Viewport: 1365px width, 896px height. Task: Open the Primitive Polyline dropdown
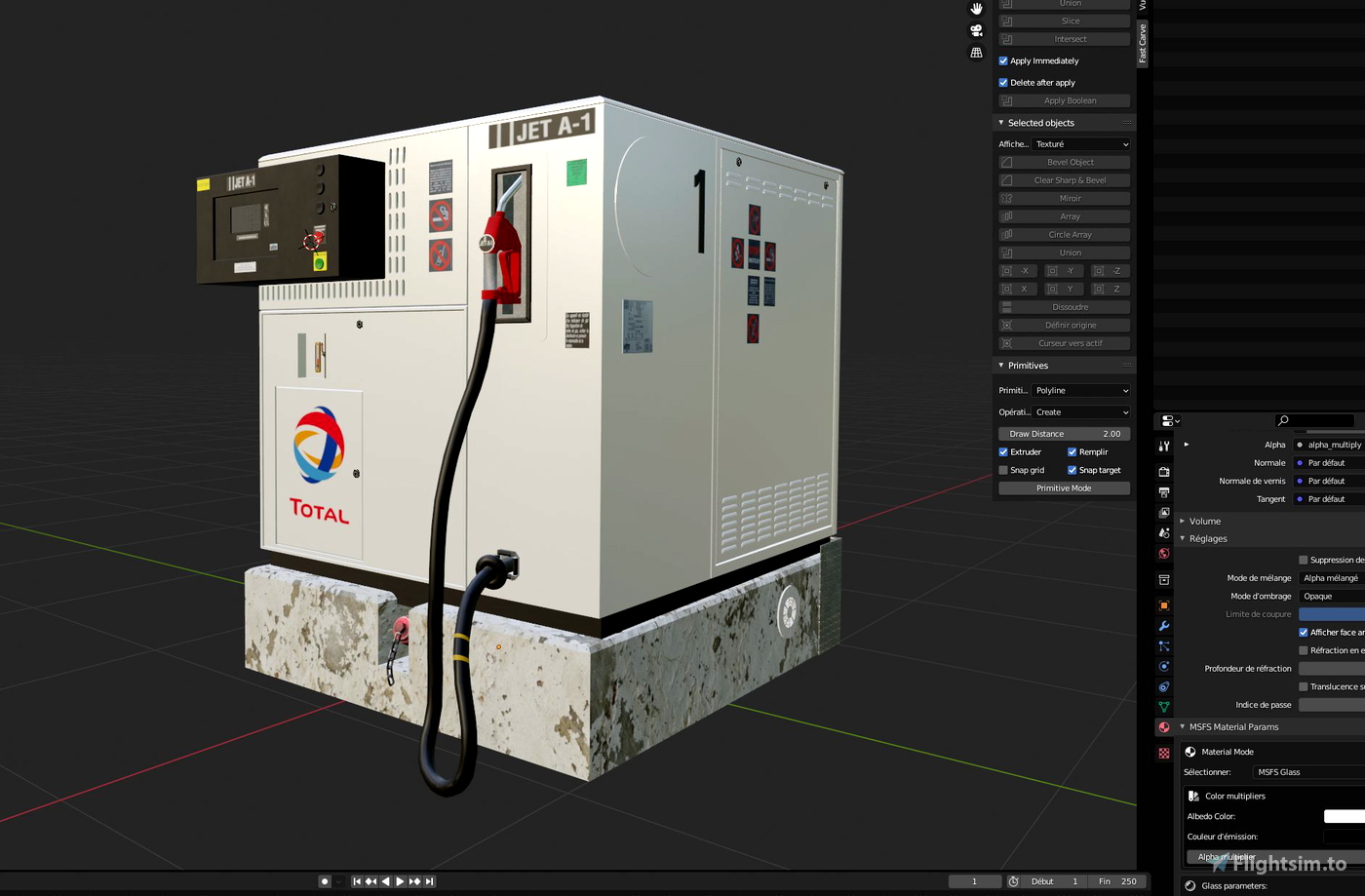(x=1081, y=391)
